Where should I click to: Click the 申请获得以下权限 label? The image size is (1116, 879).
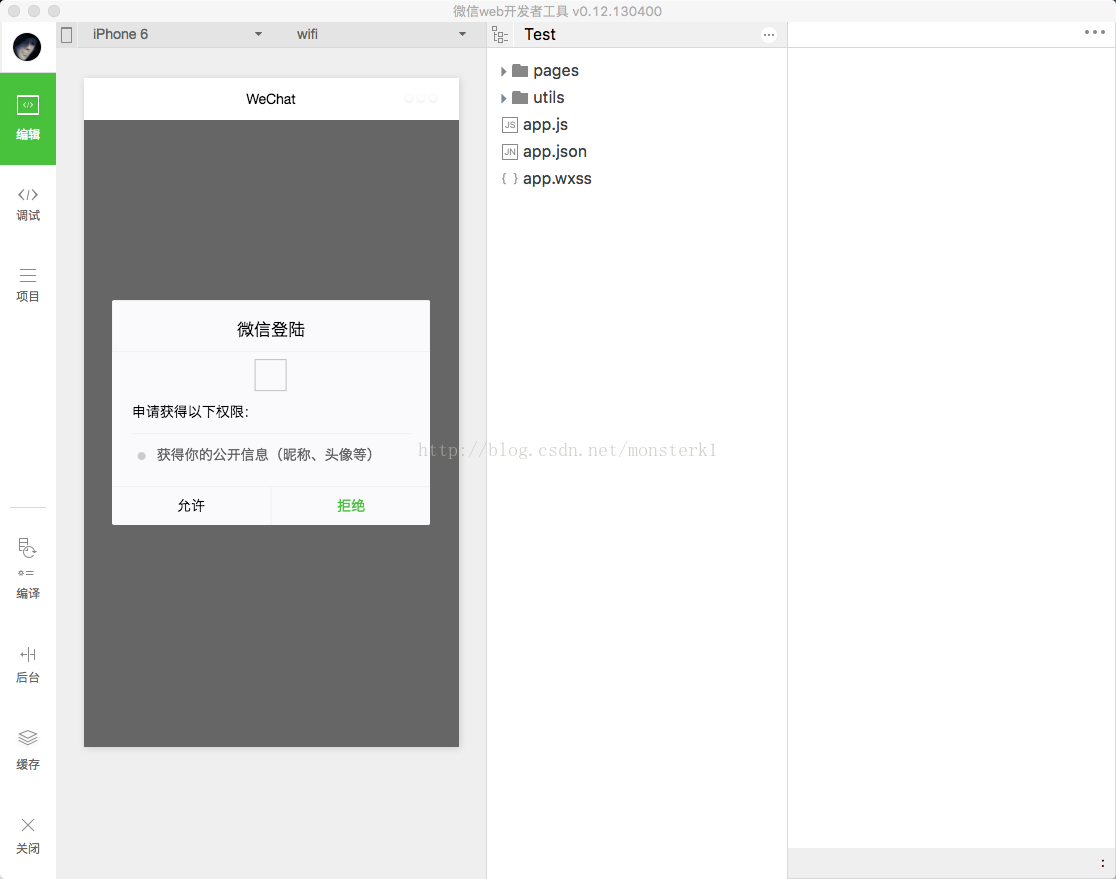(191, 412)
